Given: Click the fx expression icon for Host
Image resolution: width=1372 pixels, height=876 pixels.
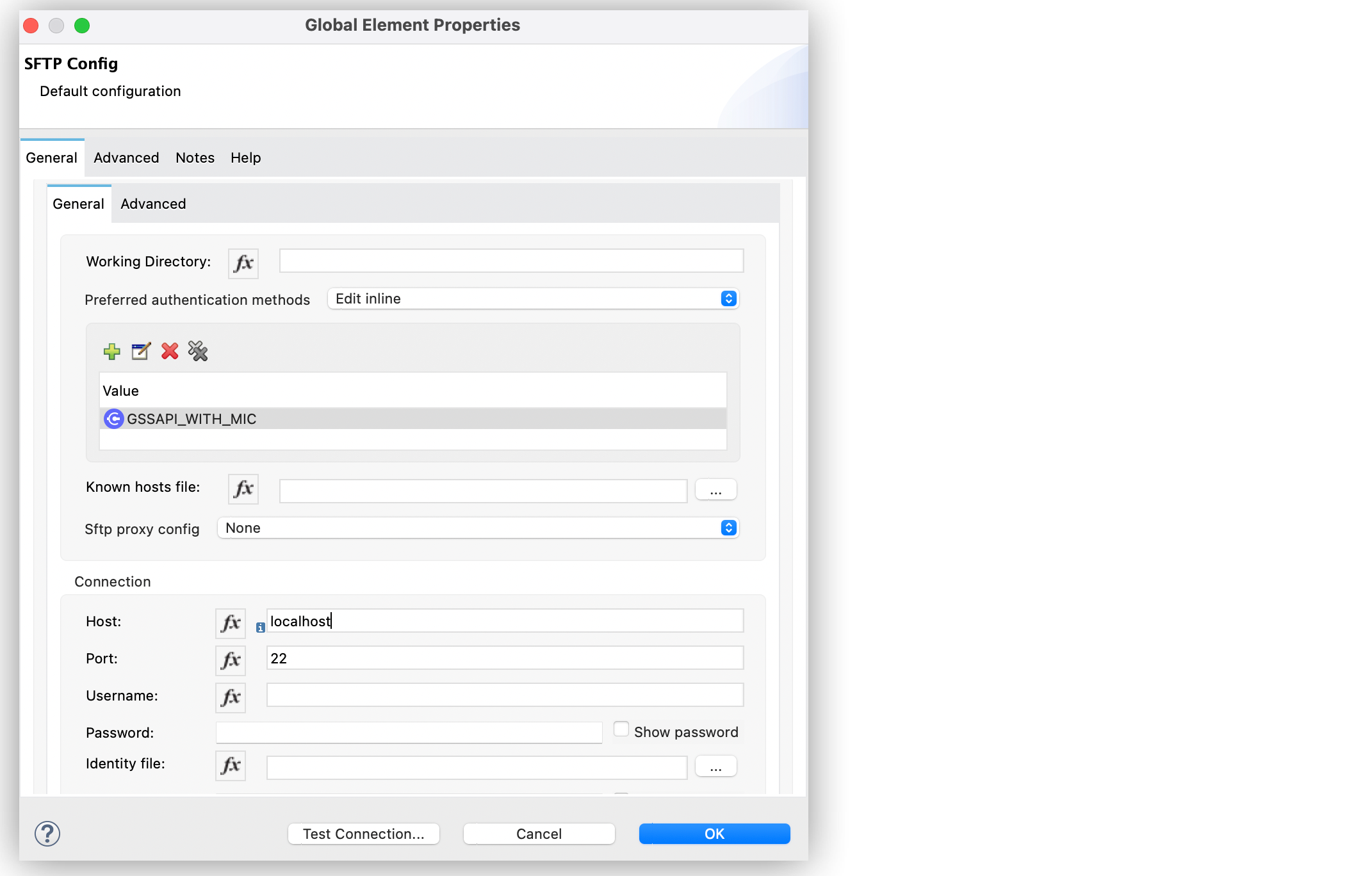Looking at the screenshot, I should [231, 620].
